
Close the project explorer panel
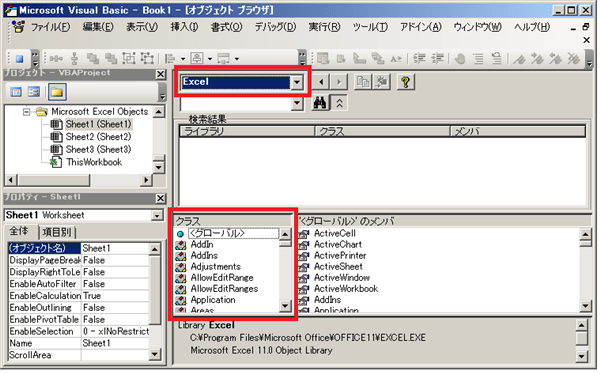point(161,74)
